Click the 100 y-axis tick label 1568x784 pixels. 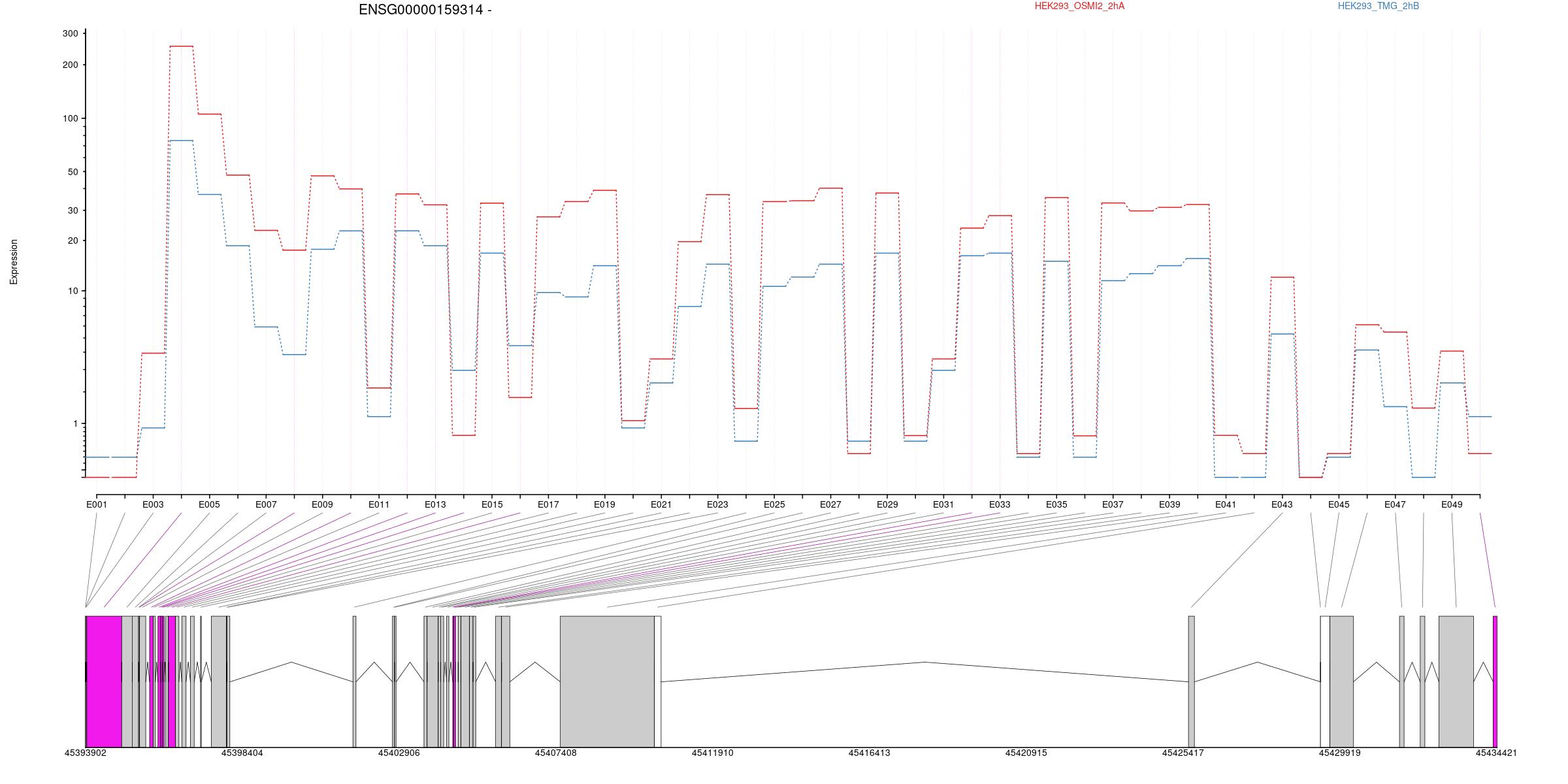point(70,118)
